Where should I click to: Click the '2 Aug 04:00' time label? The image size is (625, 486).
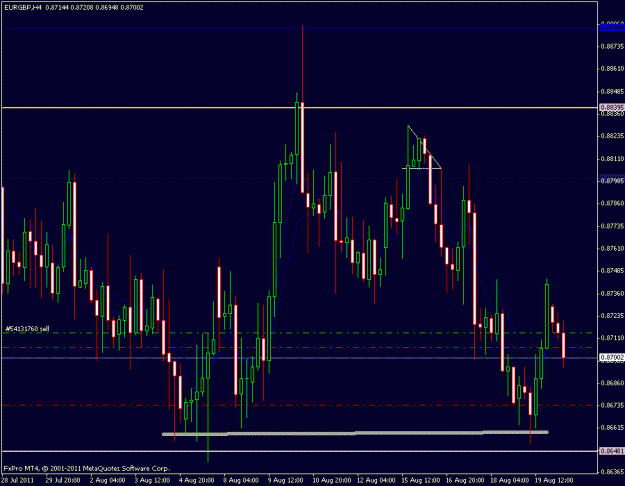(107, 480)
